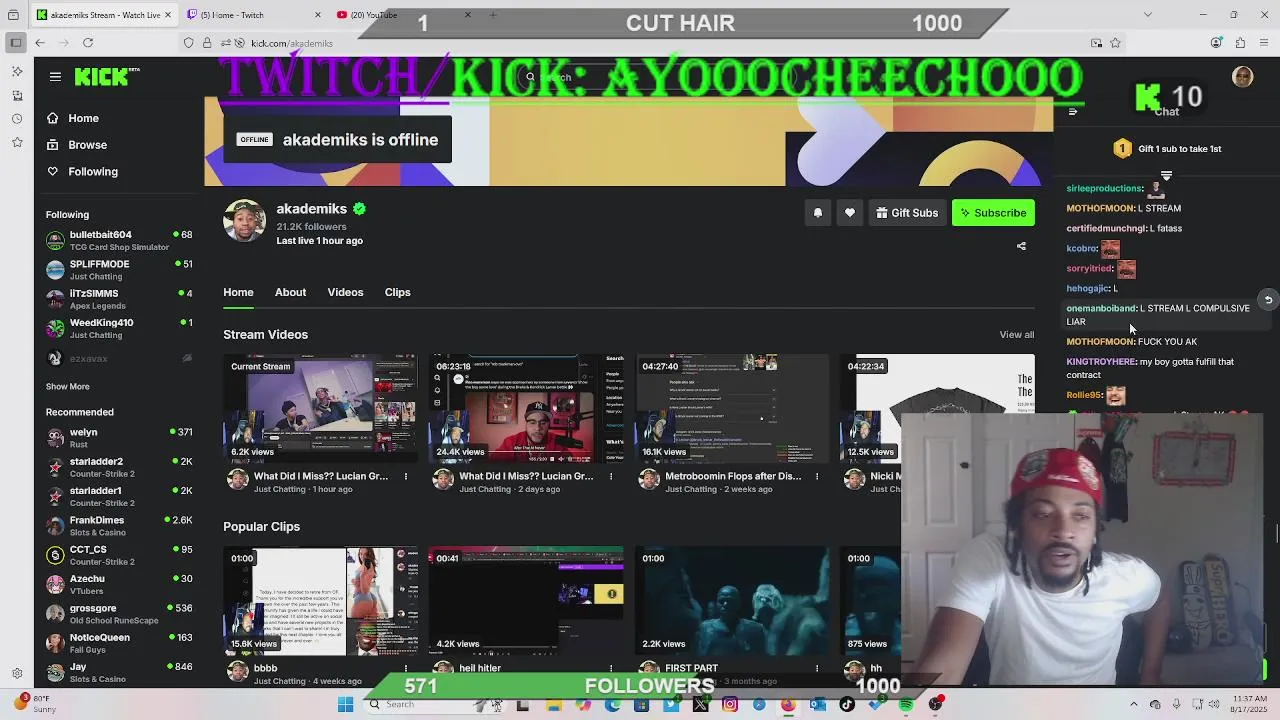
Task: Bookmark this page with star icon
Action: pos(1115,43)
